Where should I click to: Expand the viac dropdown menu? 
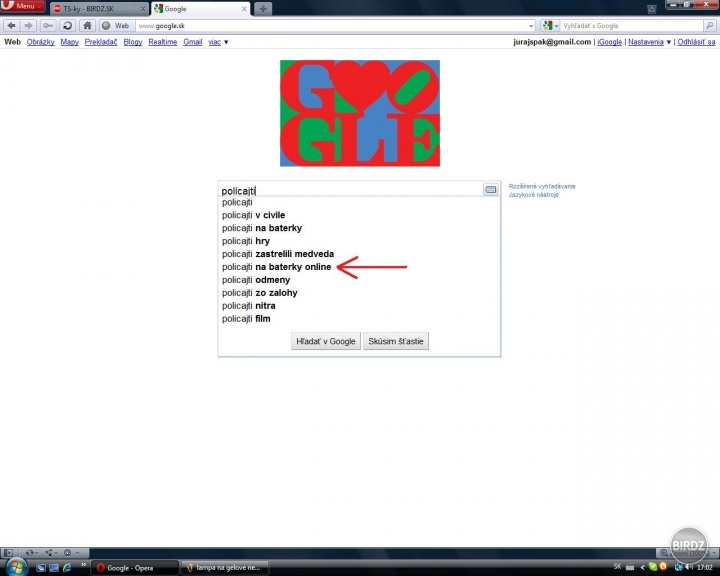tap(218, 42)
